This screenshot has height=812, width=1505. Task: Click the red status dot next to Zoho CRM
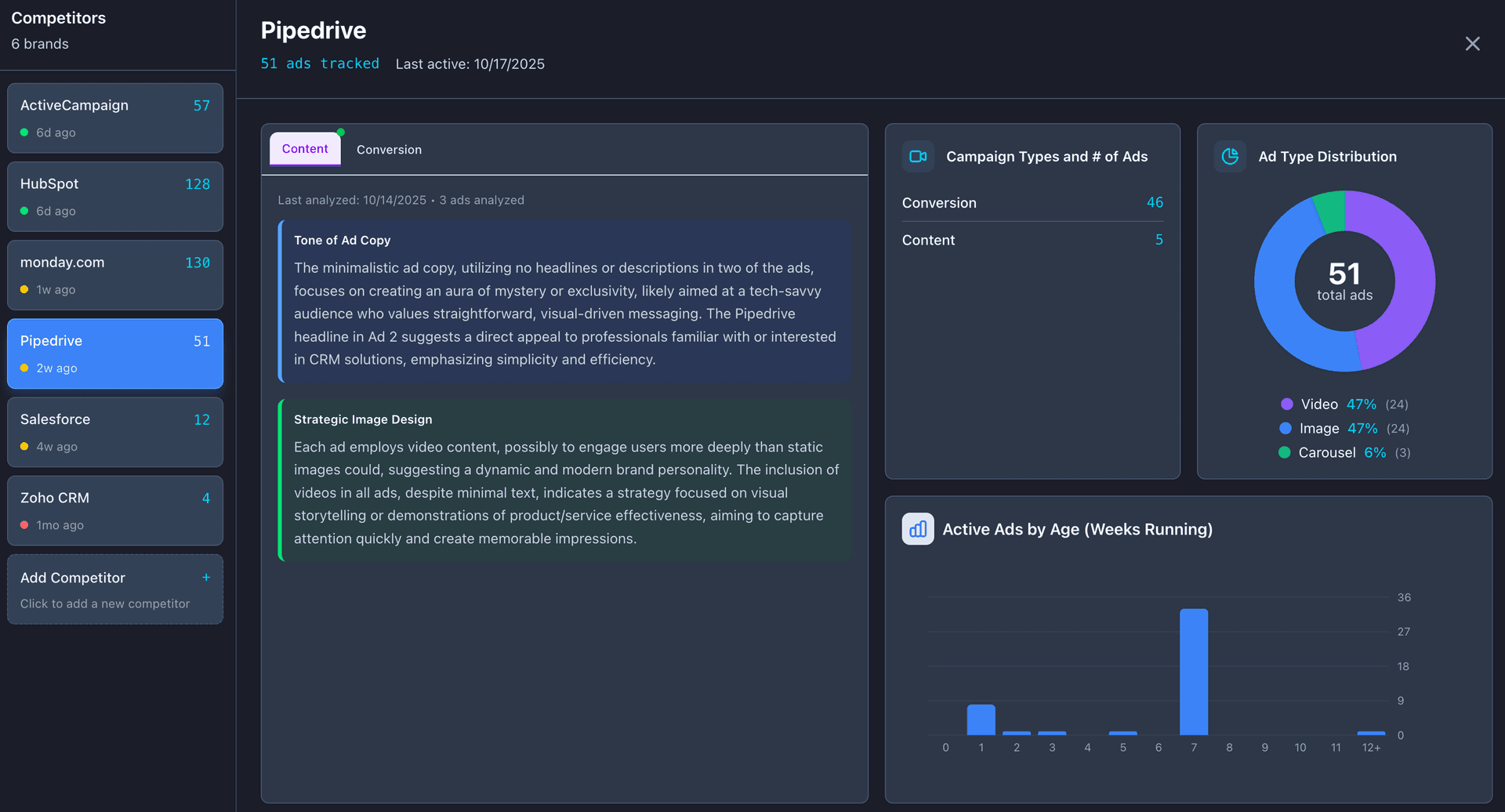[x=24, y=525]
